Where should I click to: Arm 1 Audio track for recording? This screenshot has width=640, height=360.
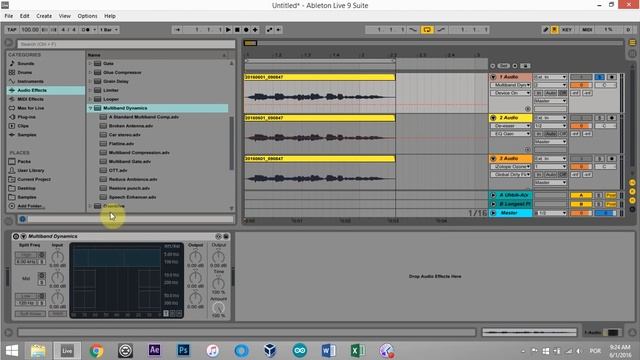pyautogui.click(x=611, y=77)
